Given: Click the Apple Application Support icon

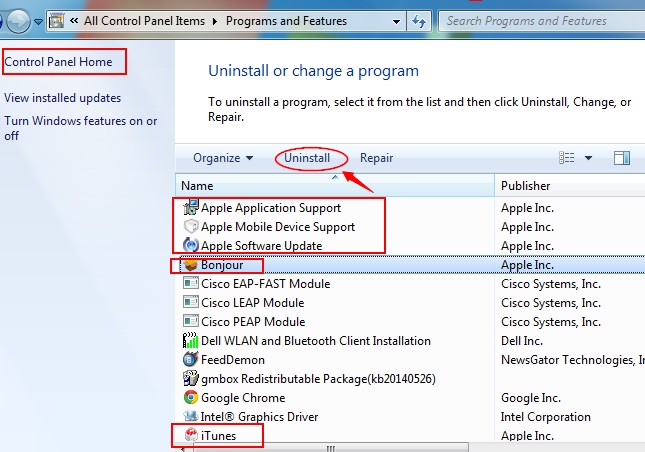Looking at the screenshot, I should (x=191, y=208).
